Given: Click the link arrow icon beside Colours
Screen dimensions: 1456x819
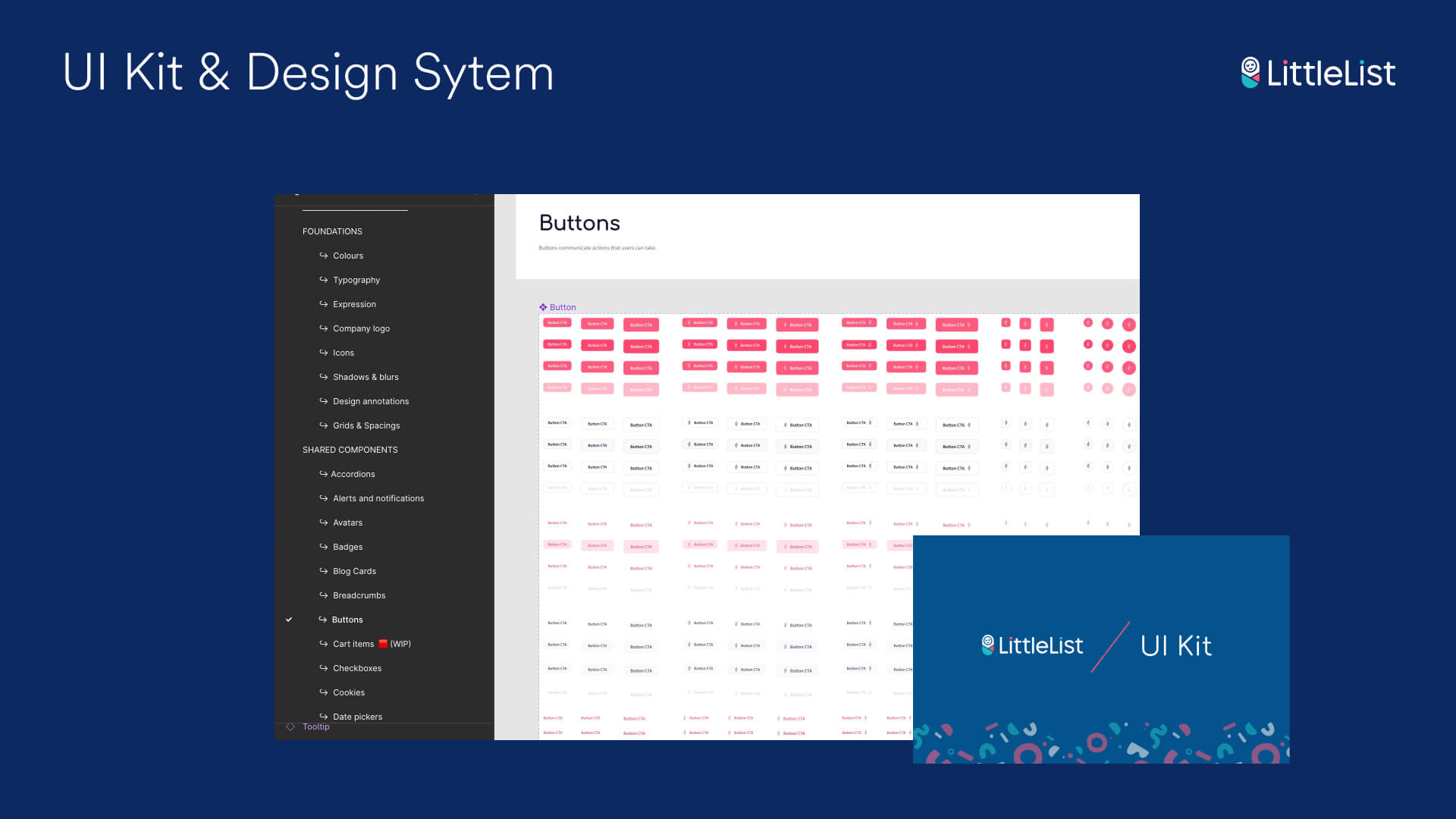Looking at the screenshot, I should [324, 256].
